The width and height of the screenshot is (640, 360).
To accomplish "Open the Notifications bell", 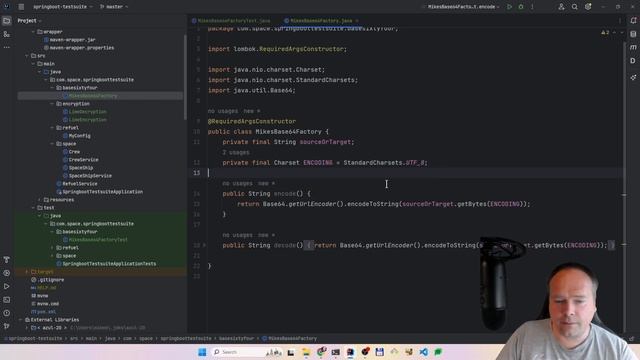I will tap(633, 20).
